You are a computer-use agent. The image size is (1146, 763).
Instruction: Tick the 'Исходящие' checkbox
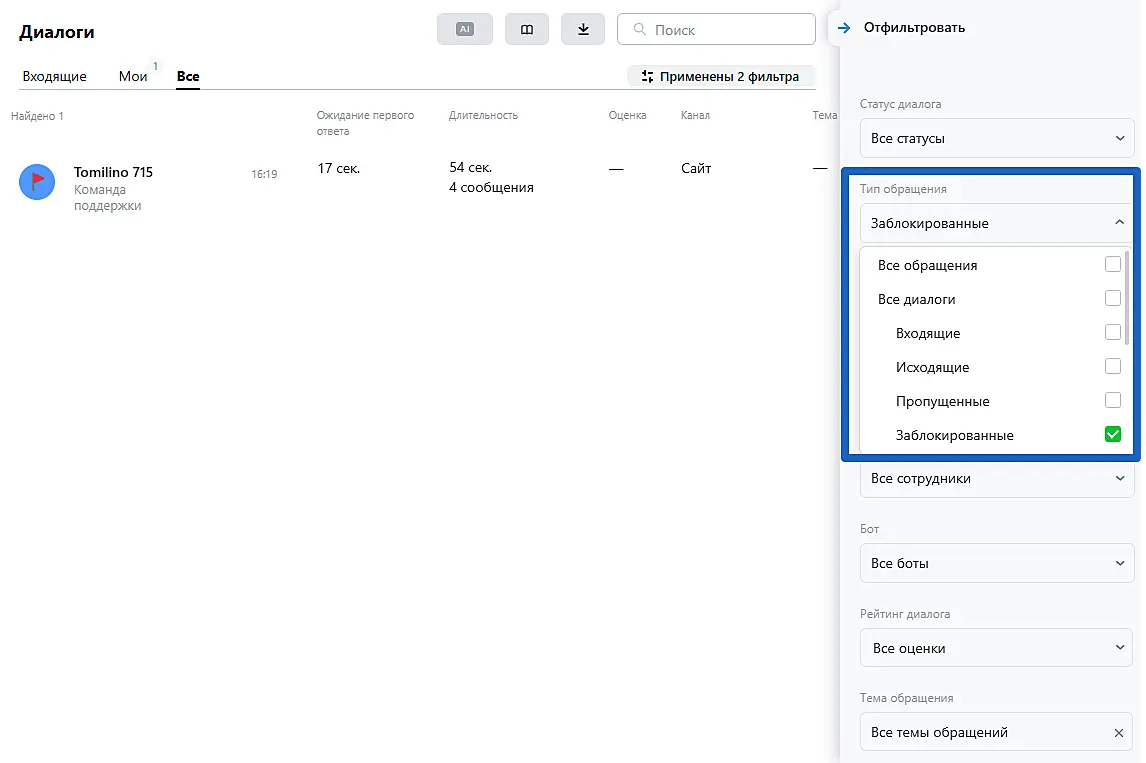(1112, 366)
